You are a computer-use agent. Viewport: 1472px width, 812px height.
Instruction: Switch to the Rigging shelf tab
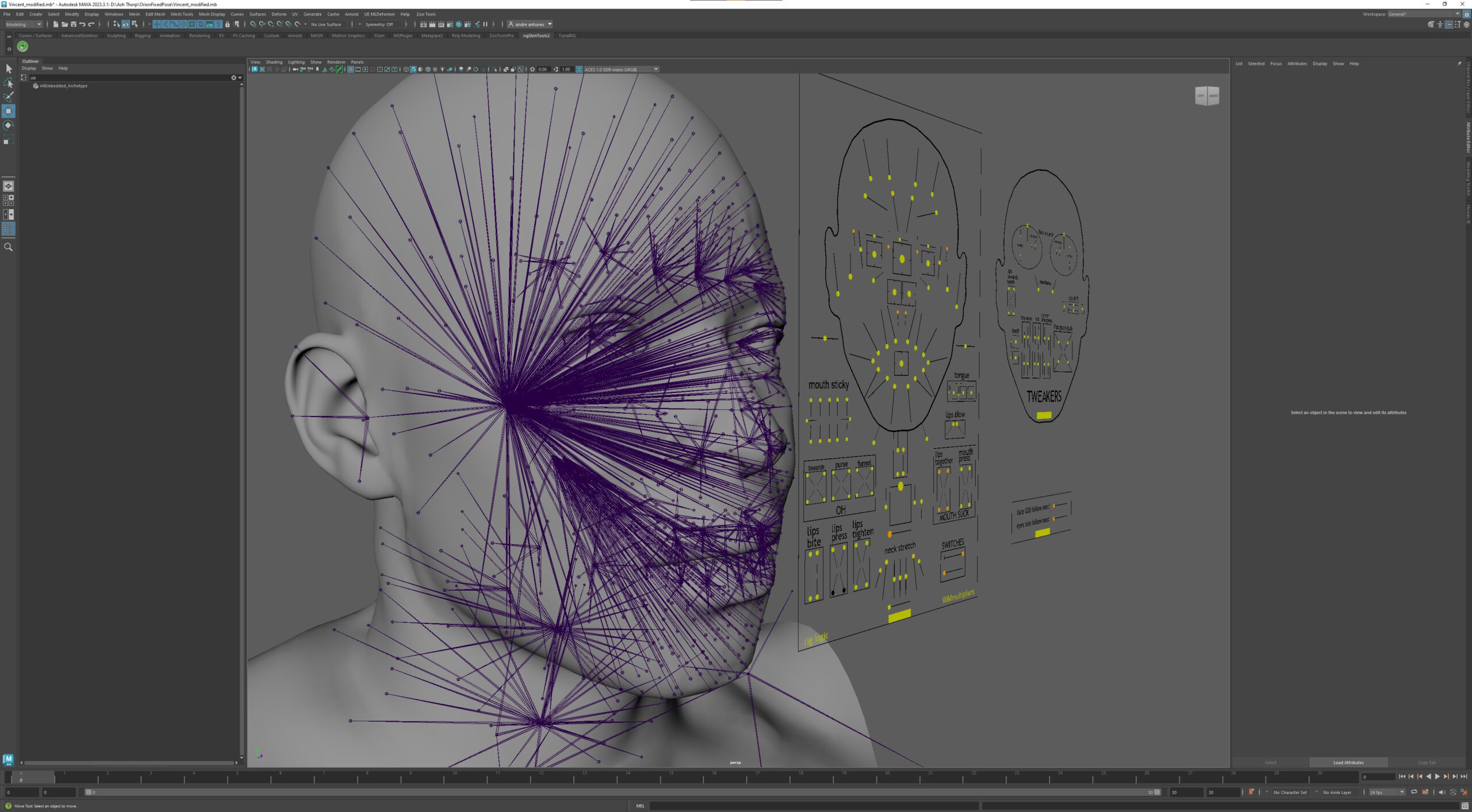pos(143,36)
